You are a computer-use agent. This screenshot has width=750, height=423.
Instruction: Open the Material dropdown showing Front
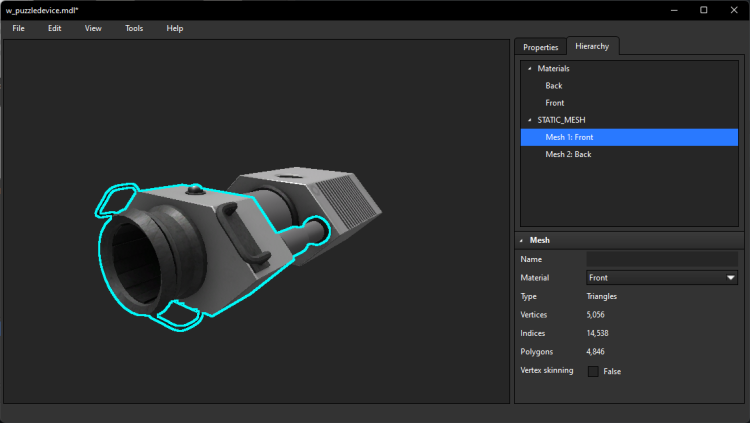point(661,278)
